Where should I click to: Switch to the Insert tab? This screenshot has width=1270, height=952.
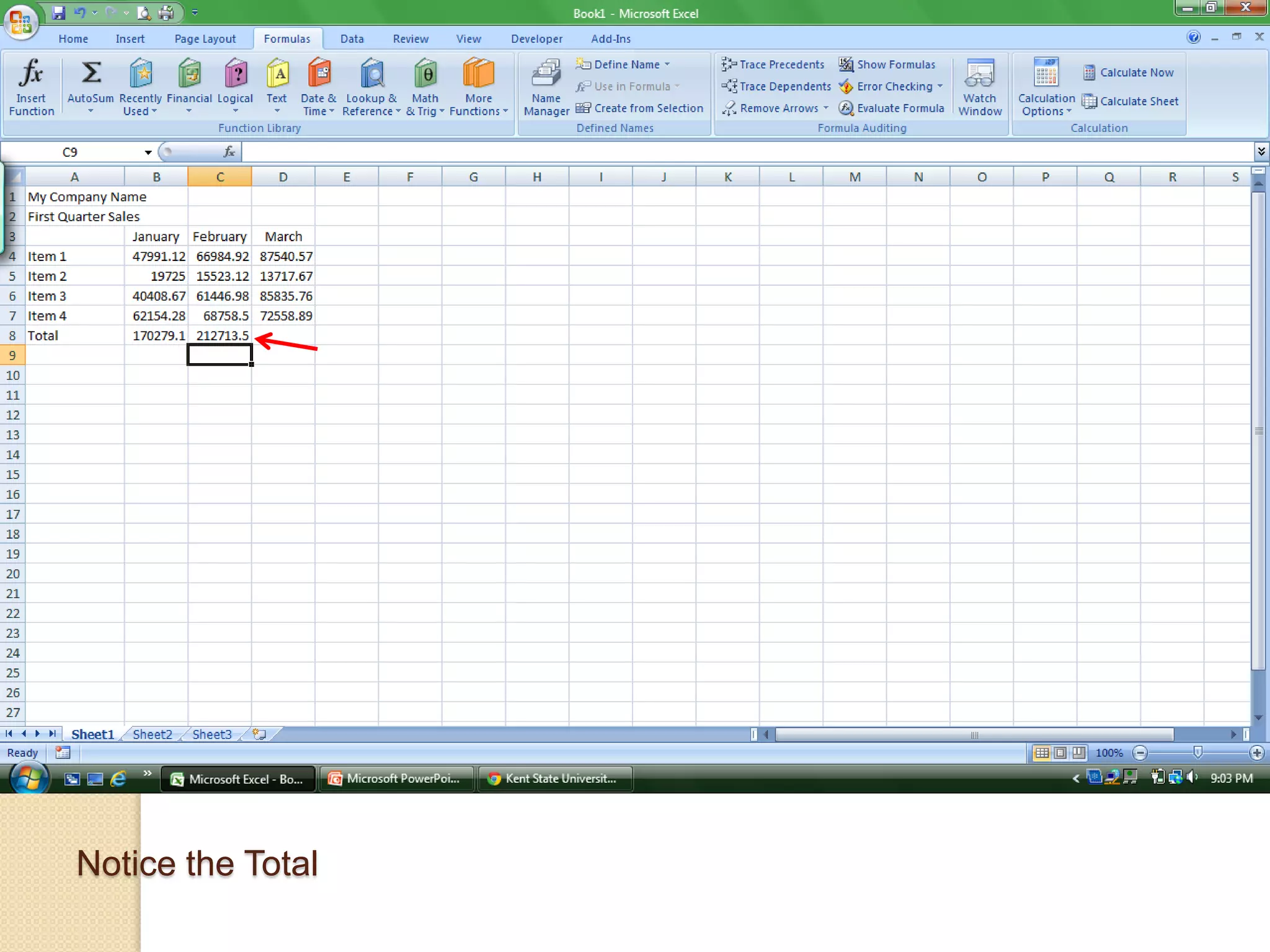click(x=130, y=38)
